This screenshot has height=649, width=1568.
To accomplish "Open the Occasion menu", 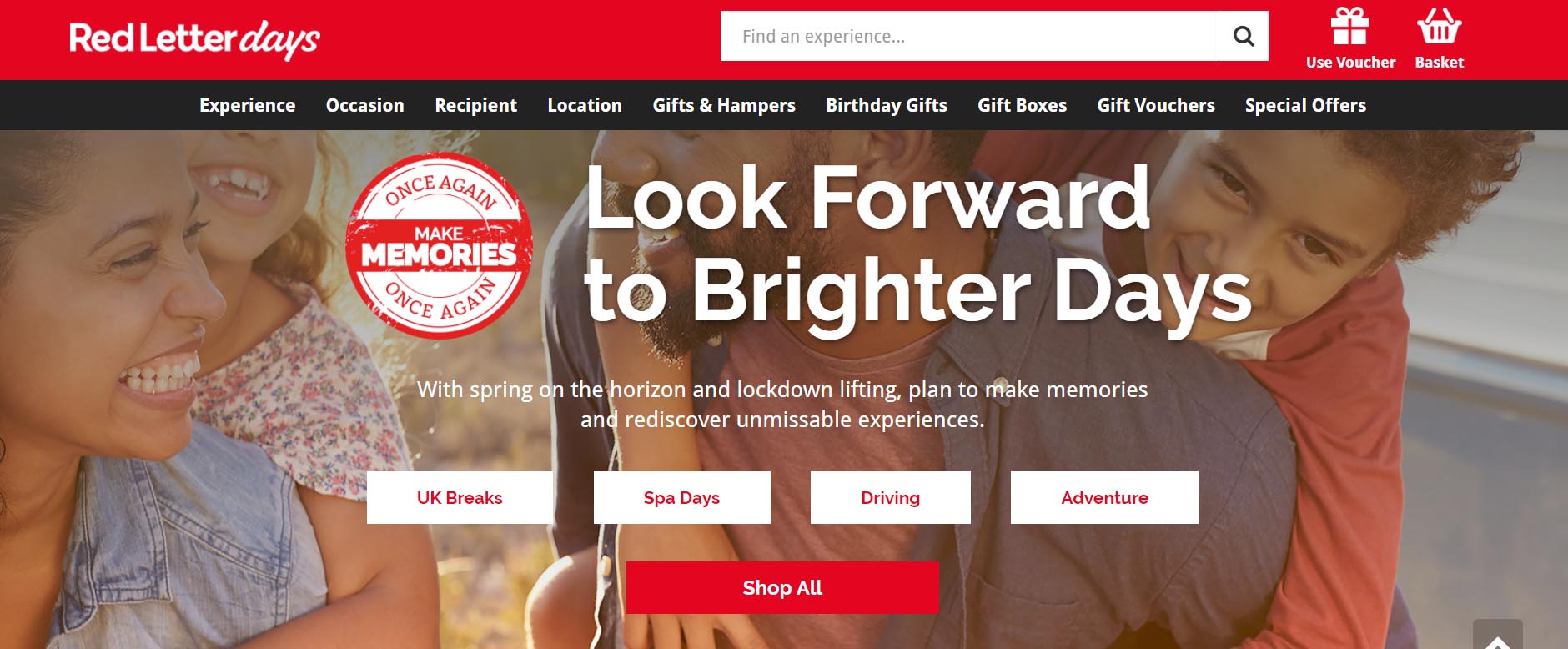I will (364, 105).
